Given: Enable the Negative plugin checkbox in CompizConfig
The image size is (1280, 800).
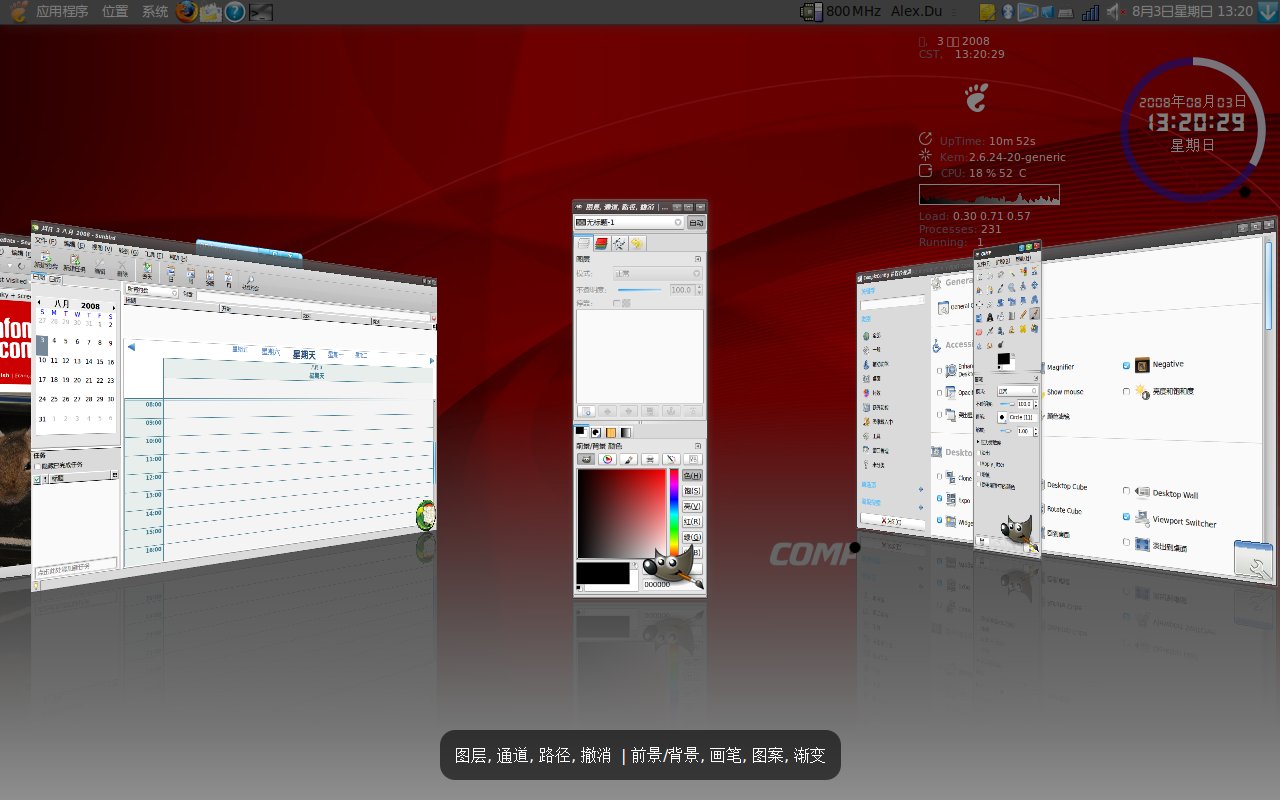Looking at the screenshot, I should tap(1126, 365).
